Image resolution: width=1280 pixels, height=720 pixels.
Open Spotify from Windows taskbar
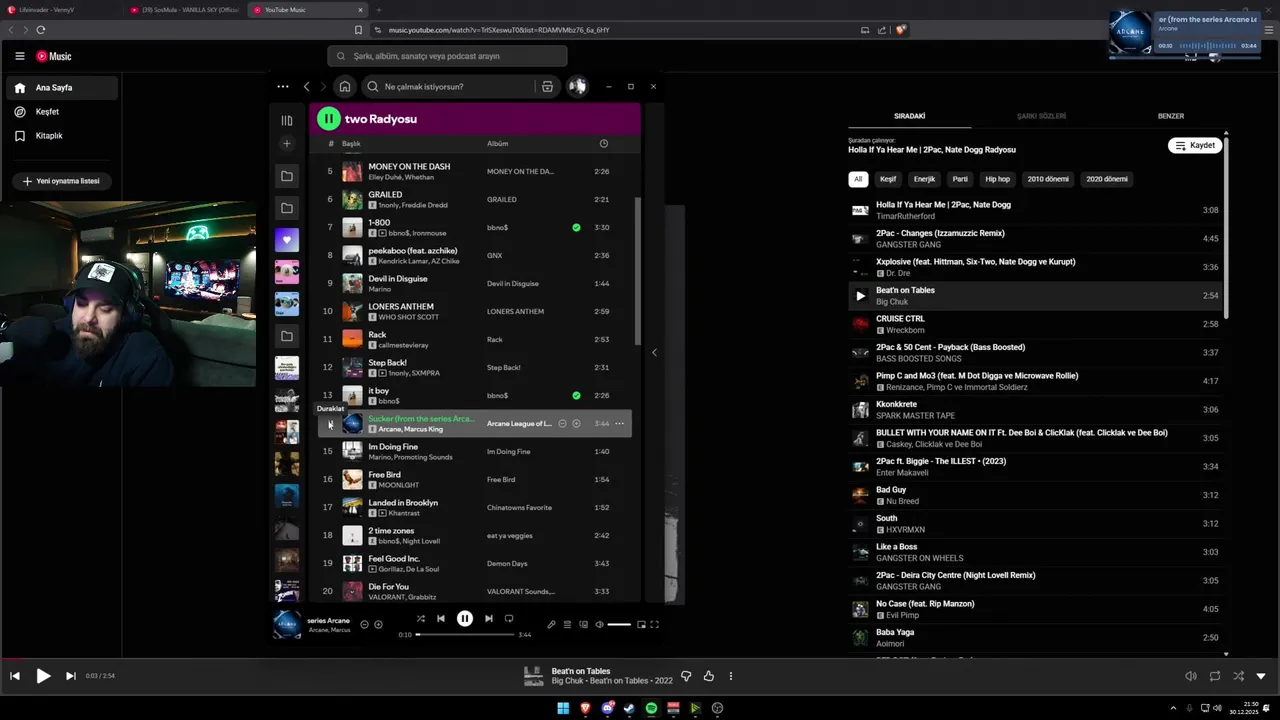click(x=651, y=708)
